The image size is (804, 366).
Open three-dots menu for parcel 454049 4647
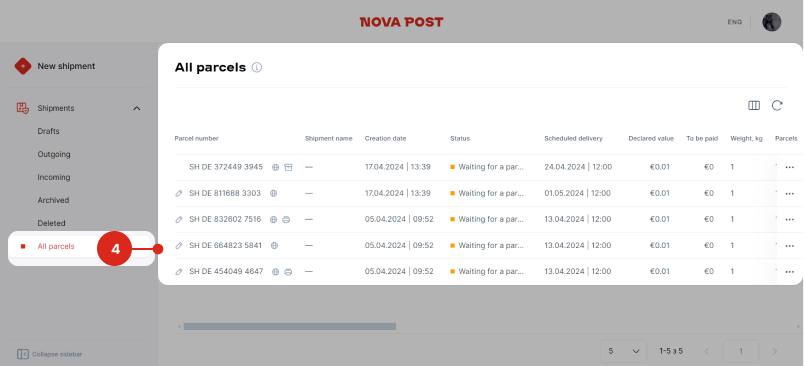coord(790,272)
